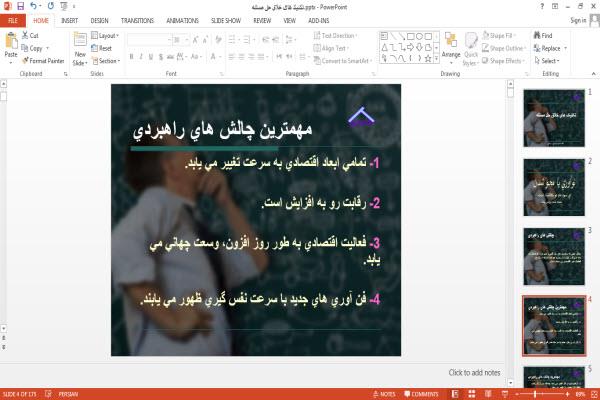Click Sign in link

[578, 20]
